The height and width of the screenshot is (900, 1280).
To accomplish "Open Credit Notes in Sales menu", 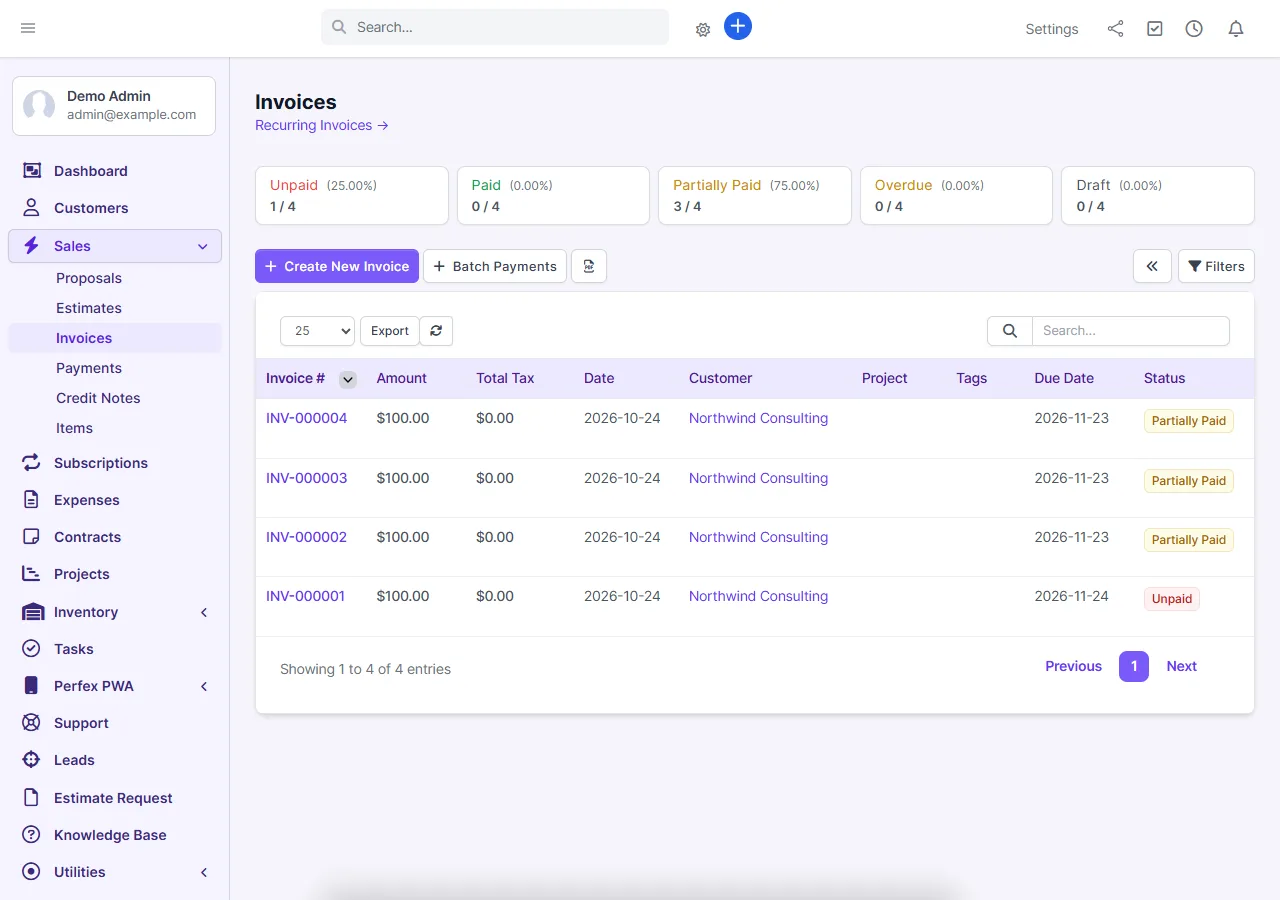I will (98, 398).
